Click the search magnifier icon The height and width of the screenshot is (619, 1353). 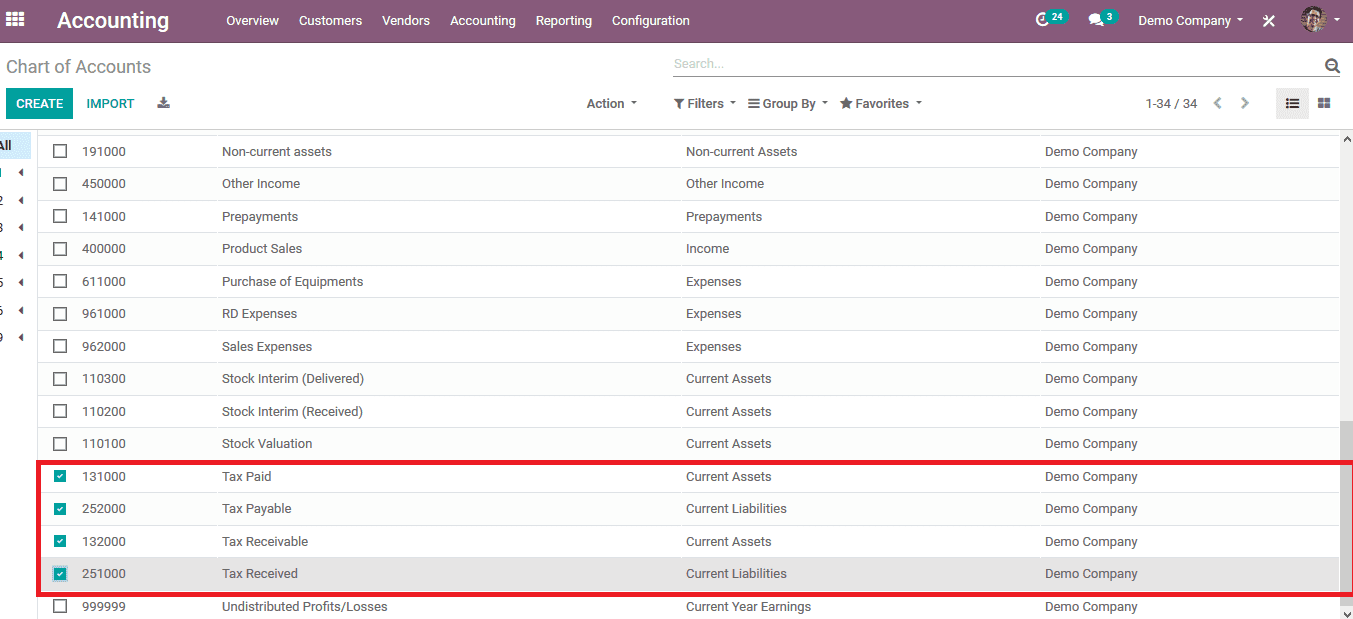point(1332,66)
